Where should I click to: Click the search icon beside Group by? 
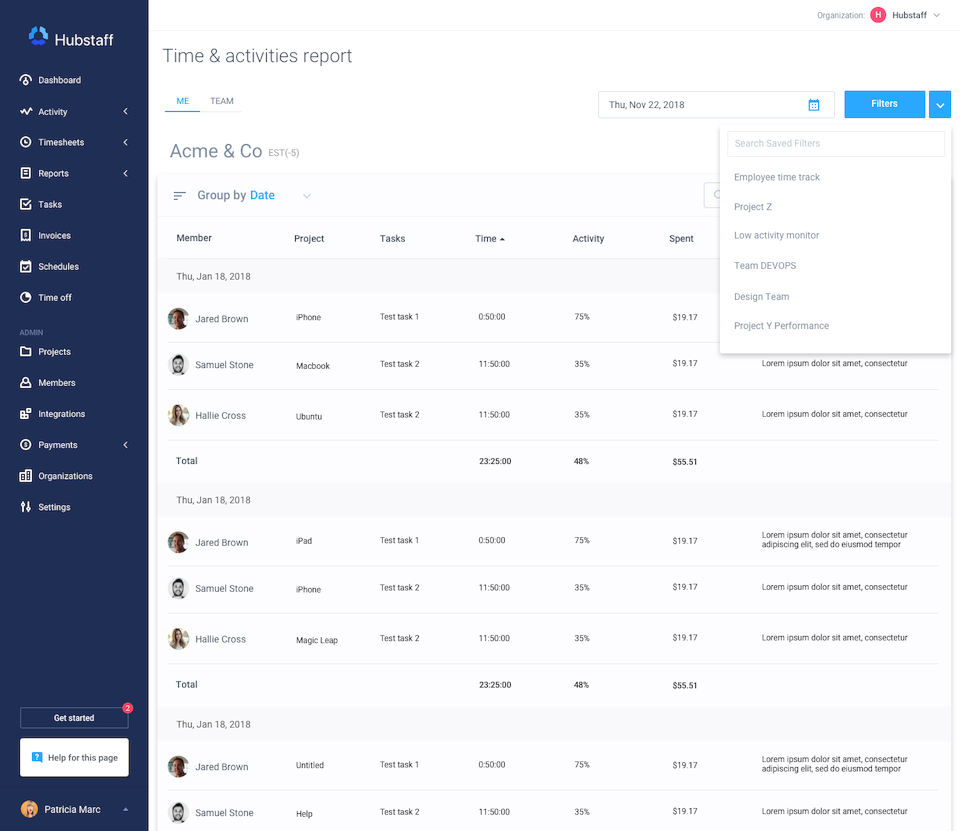716,195
